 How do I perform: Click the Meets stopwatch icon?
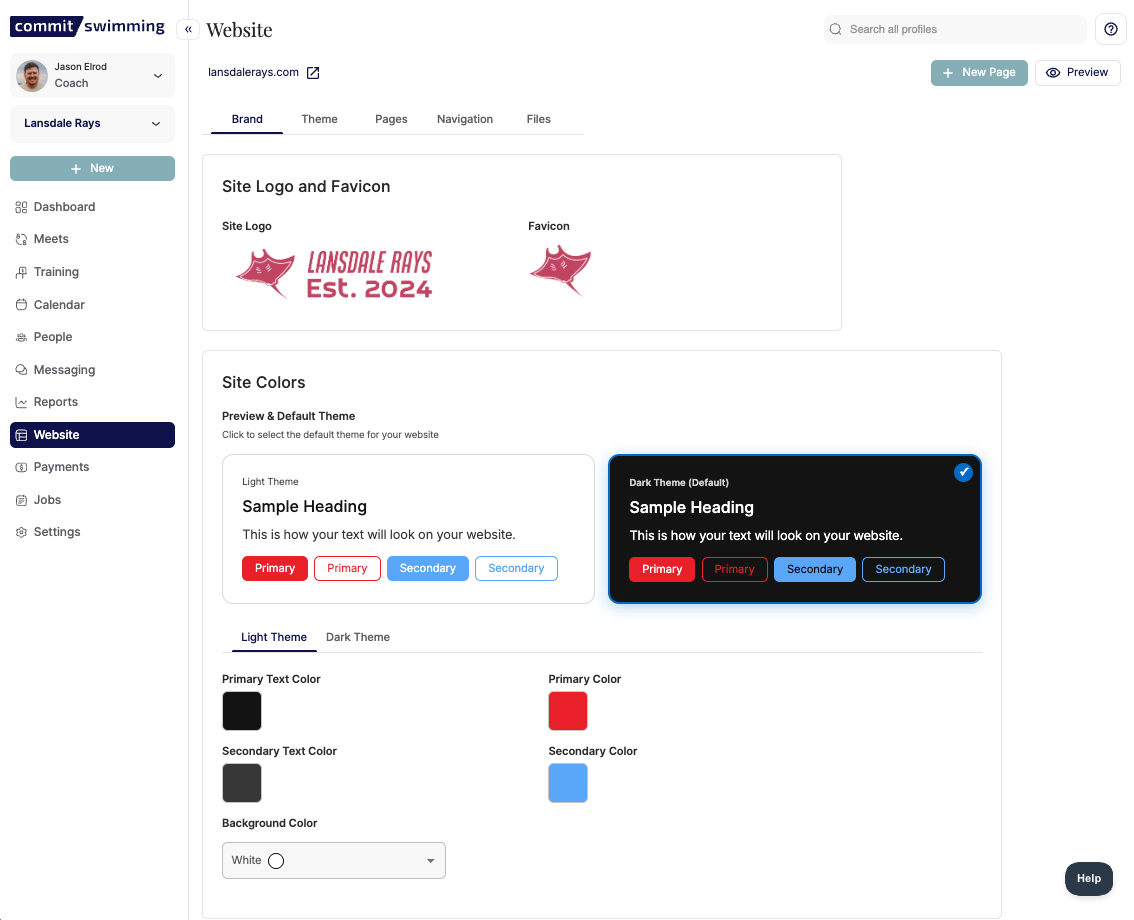[x=21, y=239]
